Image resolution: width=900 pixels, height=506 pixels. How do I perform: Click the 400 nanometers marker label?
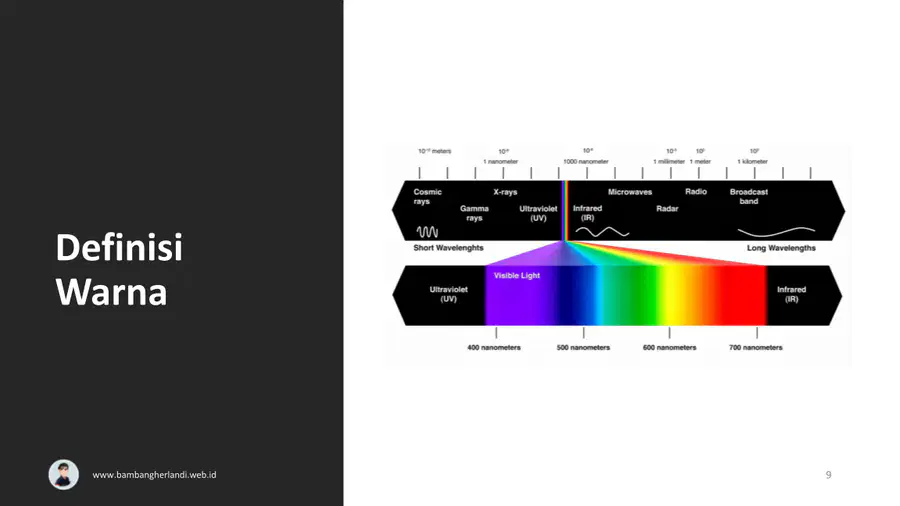[x=494, y=348]
